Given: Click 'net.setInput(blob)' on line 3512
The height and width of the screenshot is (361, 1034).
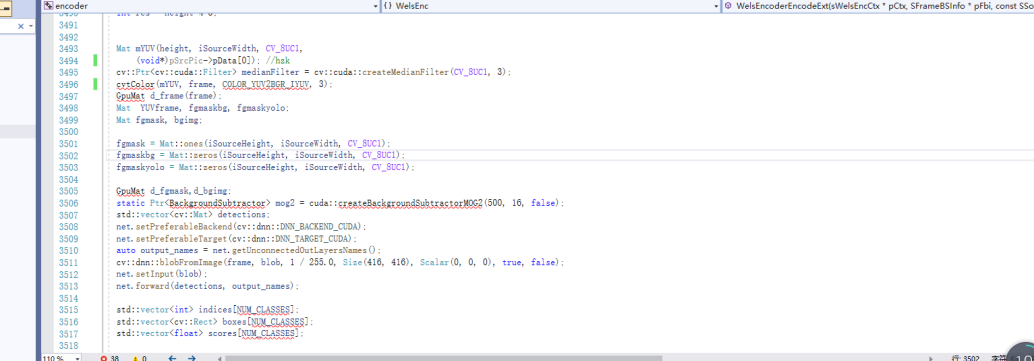Looking at the screenshot, I should click(x=161, y=275).
